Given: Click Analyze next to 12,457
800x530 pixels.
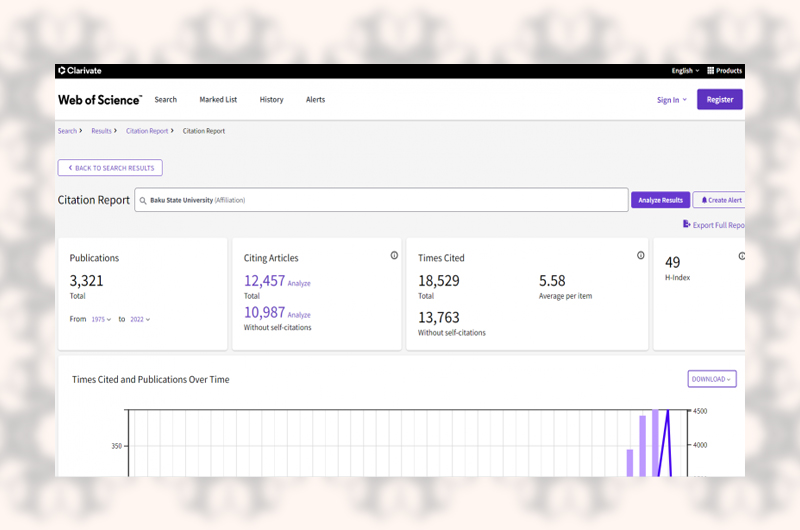Looking at the screenshot, I should [x=299, y=283].
